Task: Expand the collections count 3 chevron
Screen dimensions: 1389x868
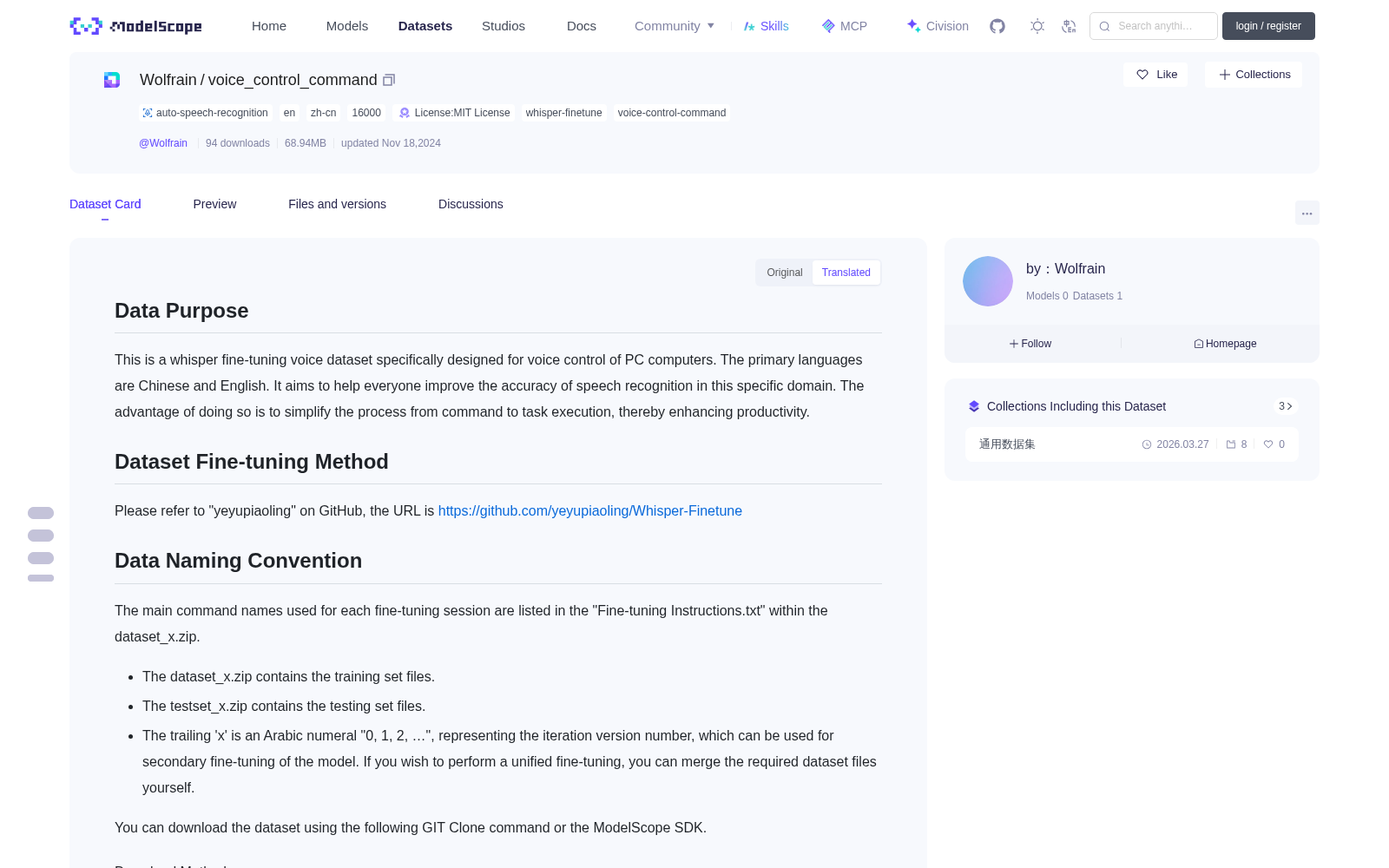Action: click(1286, 406)
